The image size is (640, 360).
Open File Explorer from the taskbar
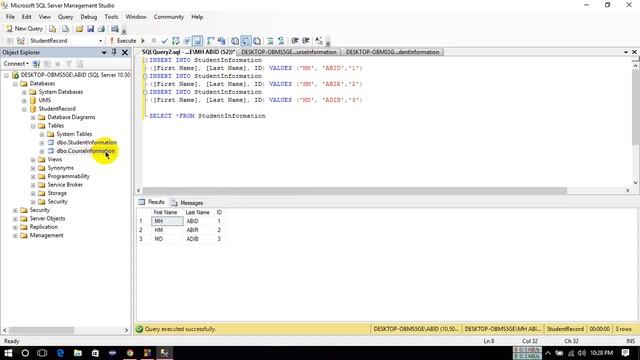(x=78, y=353)
